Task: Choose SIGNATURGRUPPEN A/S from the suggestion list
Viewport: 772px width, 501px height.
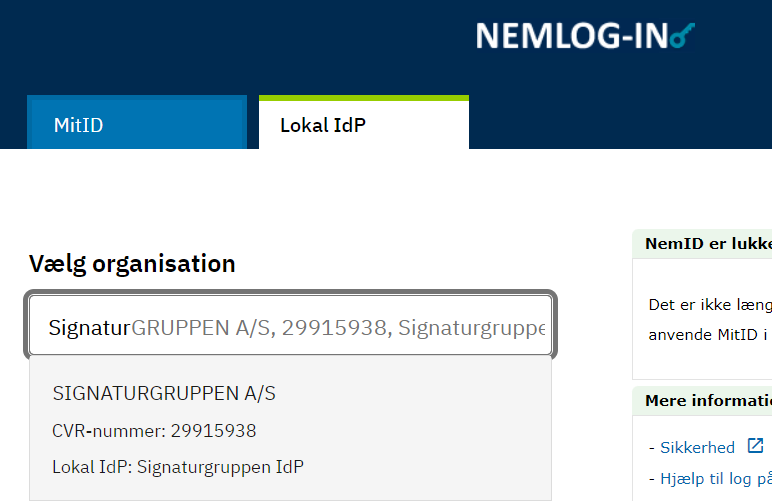Action: click(164, 394)
